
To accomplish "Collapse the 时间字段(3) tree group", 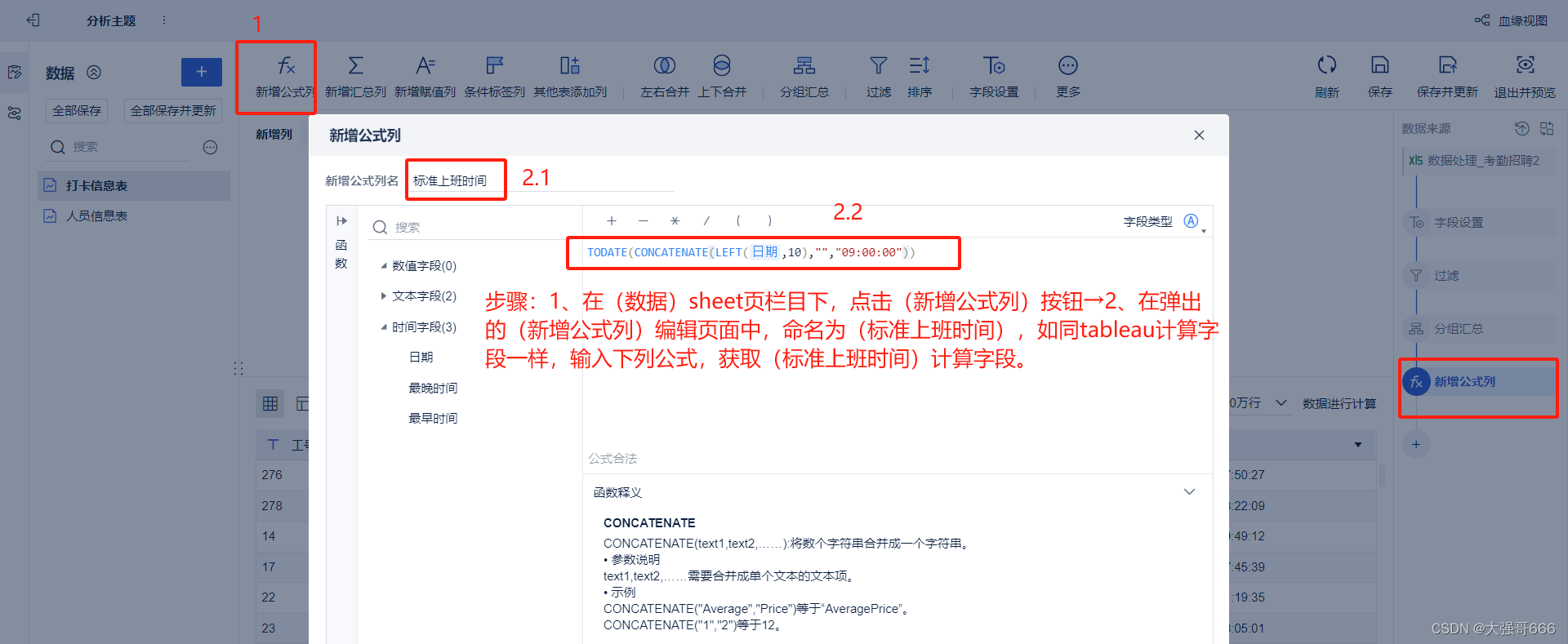I will coord(383,327).
